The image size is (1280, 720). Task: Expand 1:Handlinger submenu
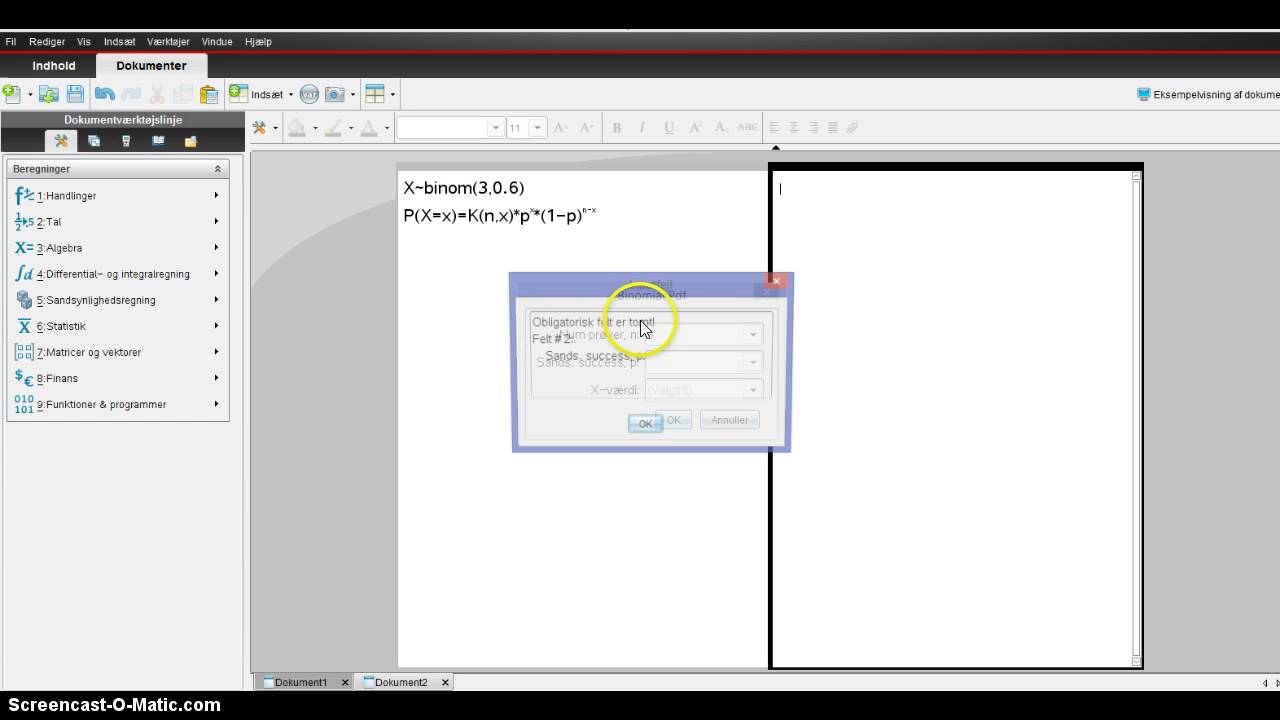216,195
